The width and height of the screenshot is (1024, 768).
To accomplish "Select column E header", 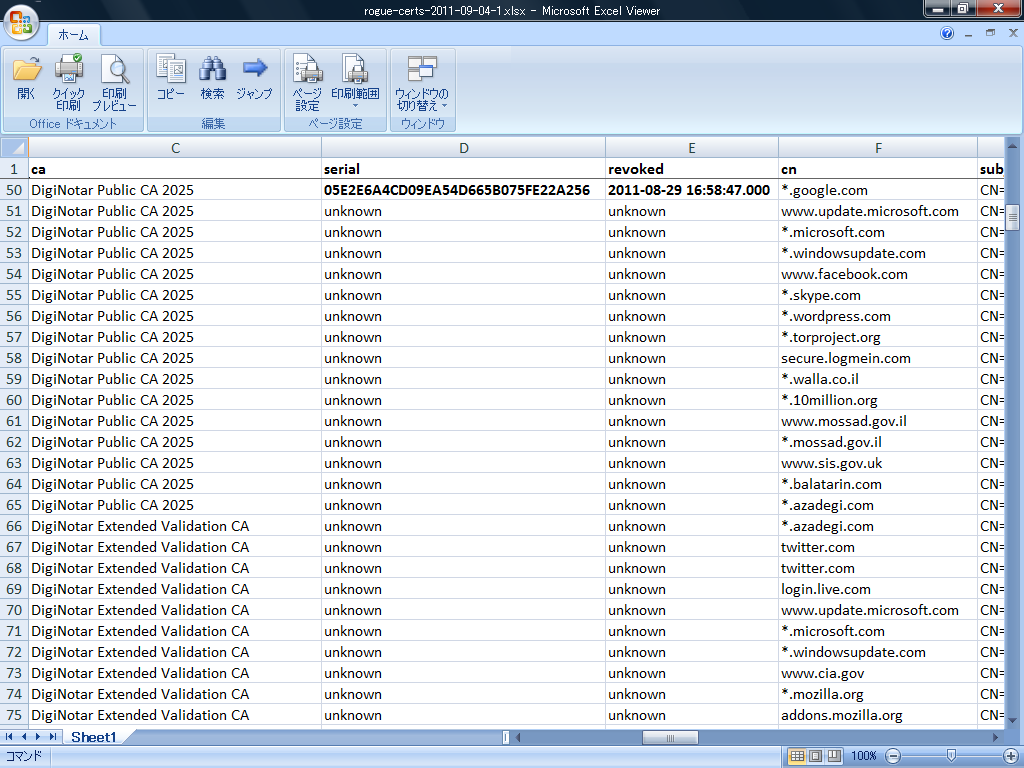I will (x=692, y=148).
